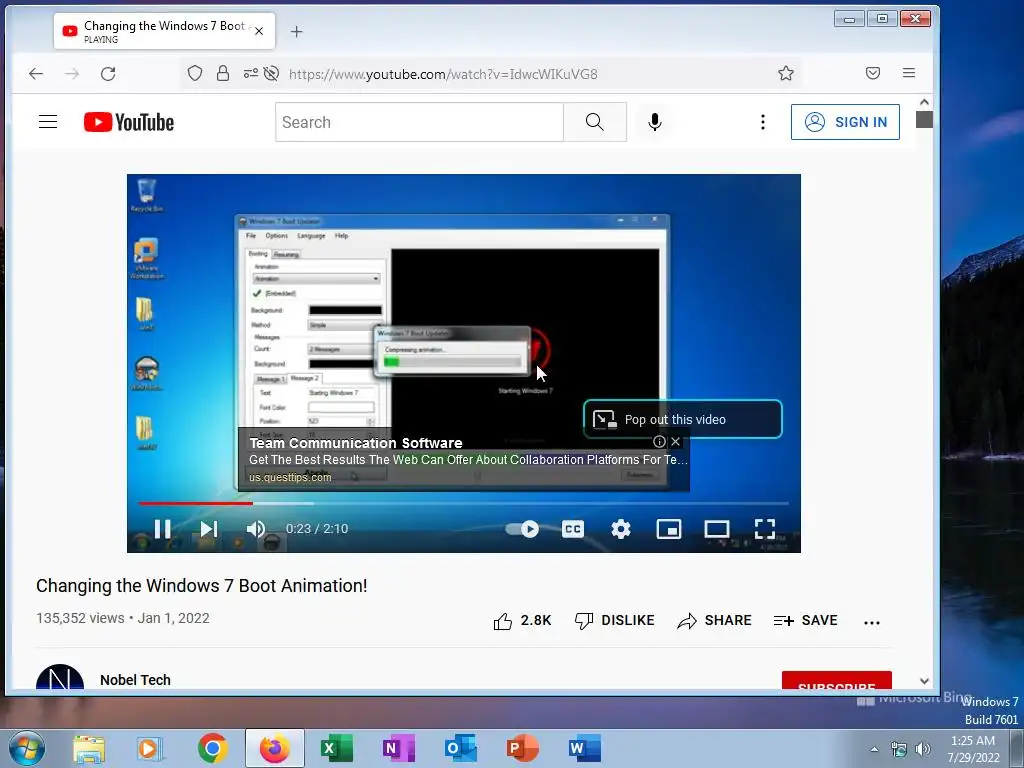1024x768 pixels.
Task: Open Firefox application menu
Action: (909, 73)
